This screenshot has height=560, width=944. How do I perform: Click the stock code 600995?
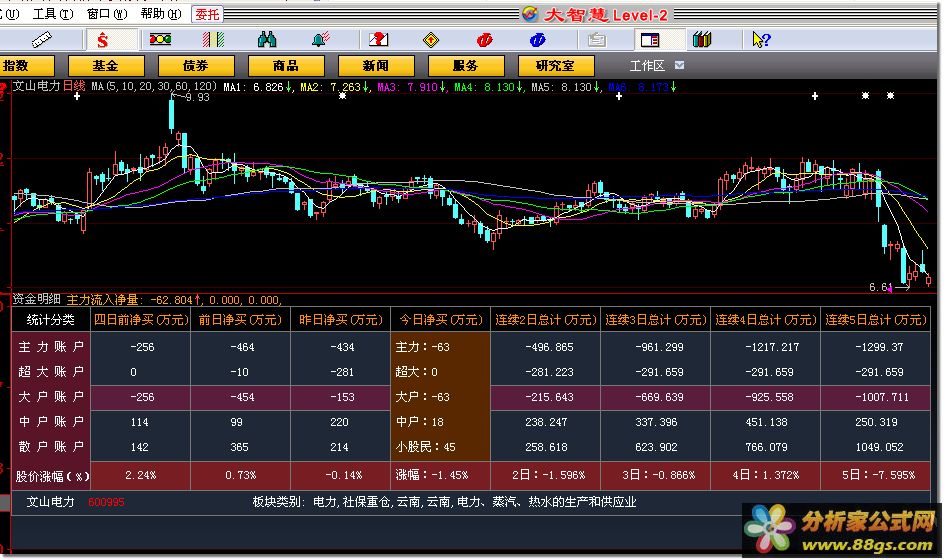point(106,502)
